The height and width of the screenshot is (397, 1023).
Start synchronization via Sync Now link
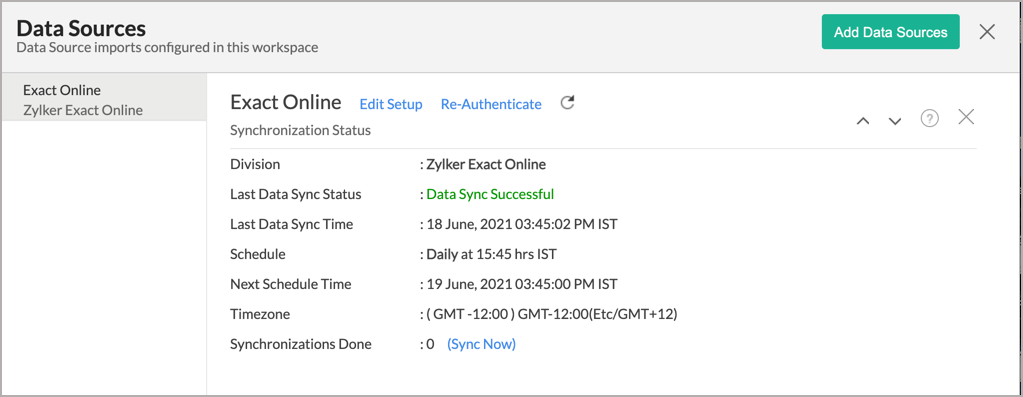tap(481, 344)
